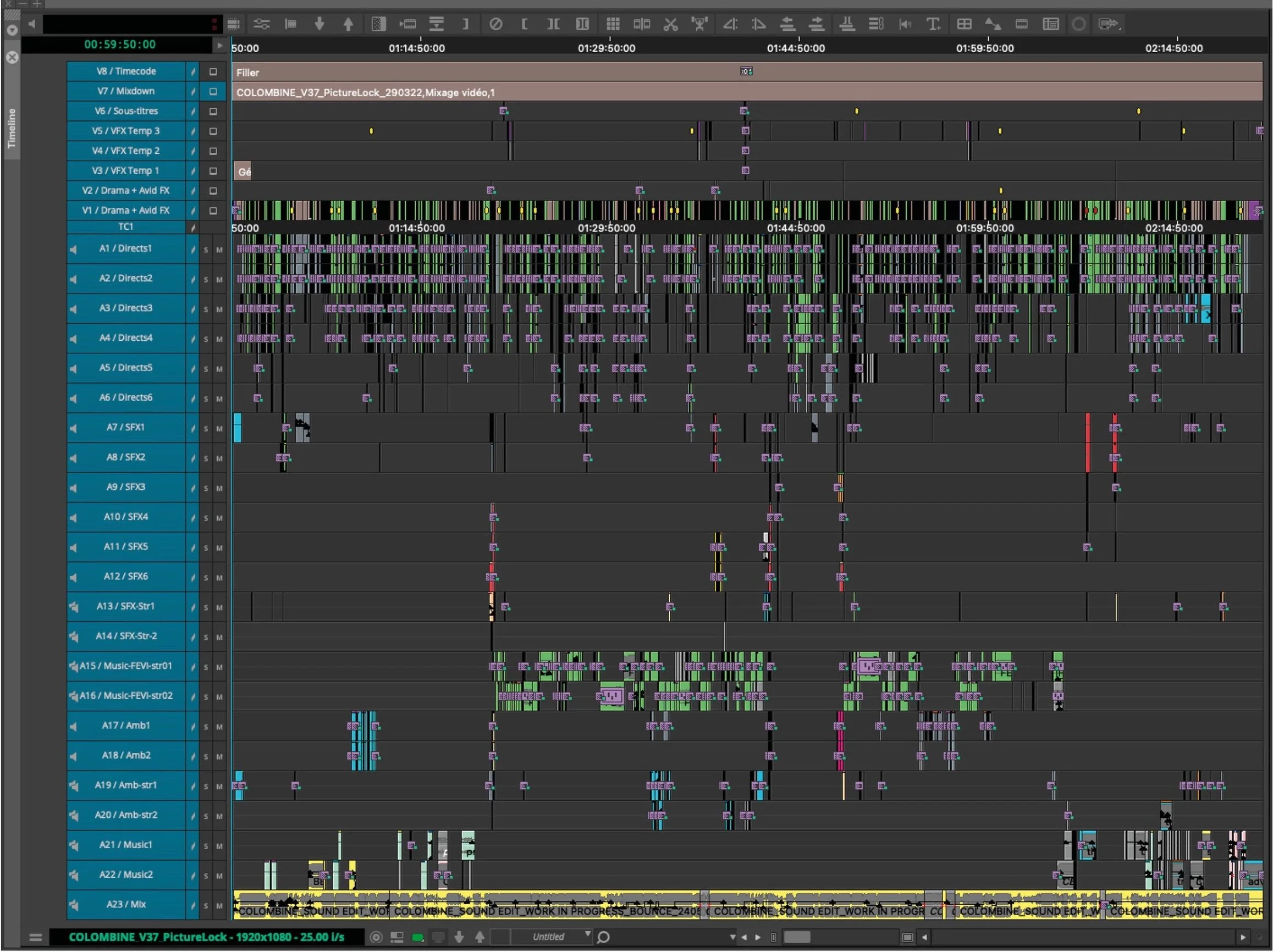The image size is (1273, 952).
Task: Select the Title tool icon
Action: click(x=933, y=24)
